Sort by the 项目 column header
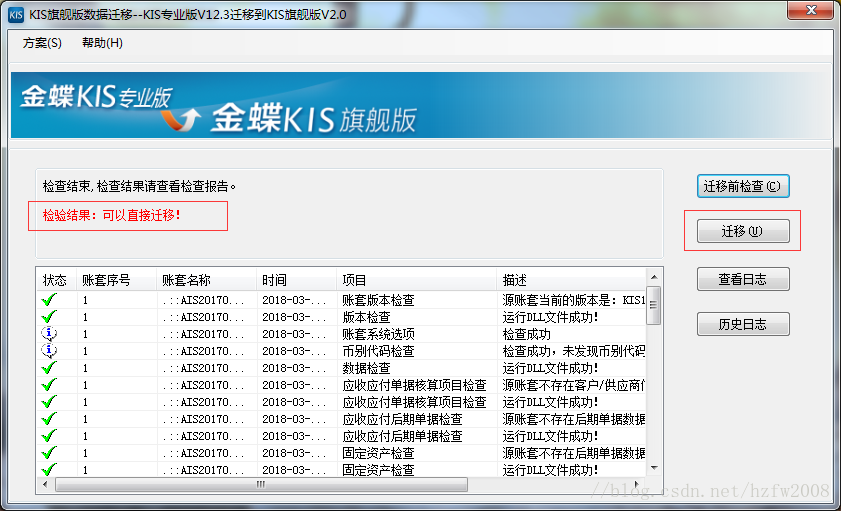The width and height of the screenshot is (841, 511). (417, 280)
